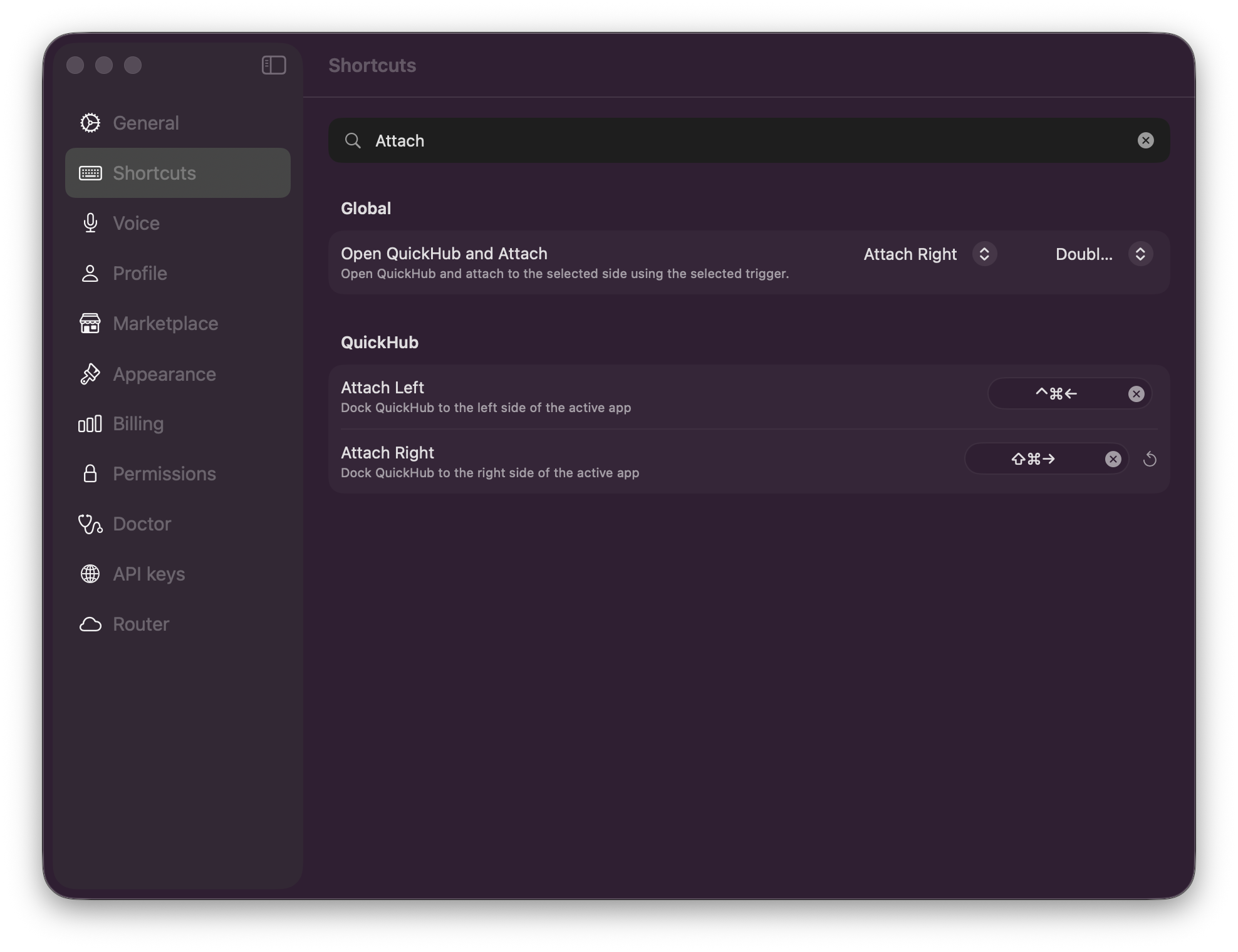This screenshot has height=952, width=1238.
Task: Open the Router section
Action: tap(178, 624)
